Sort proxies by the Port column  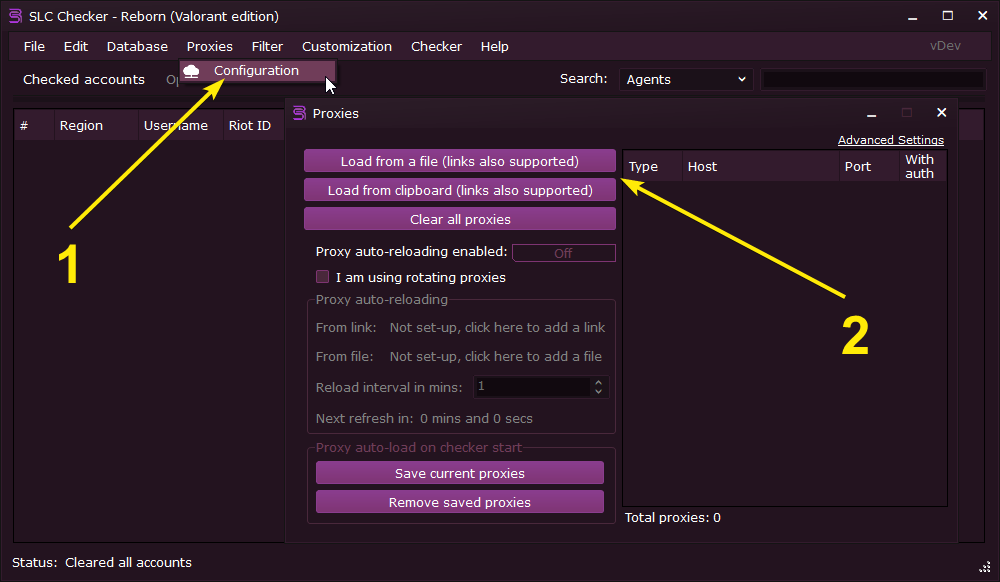(x=869, y=166)
